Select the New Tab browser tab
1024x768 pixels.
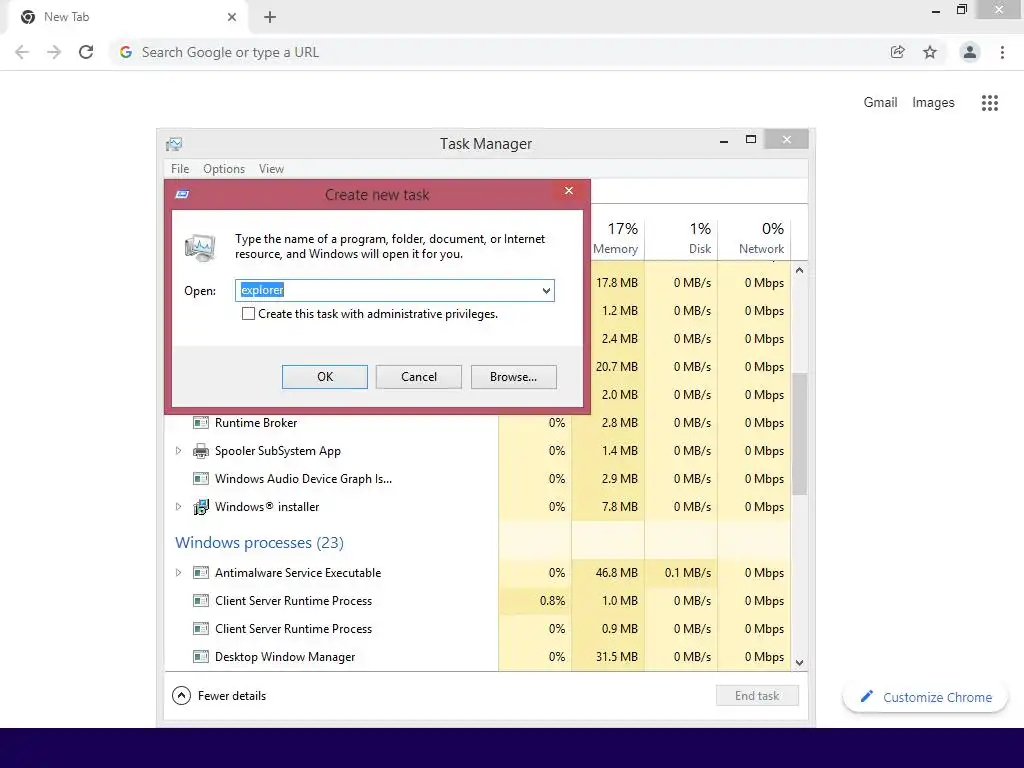click(x=127, y=17)
